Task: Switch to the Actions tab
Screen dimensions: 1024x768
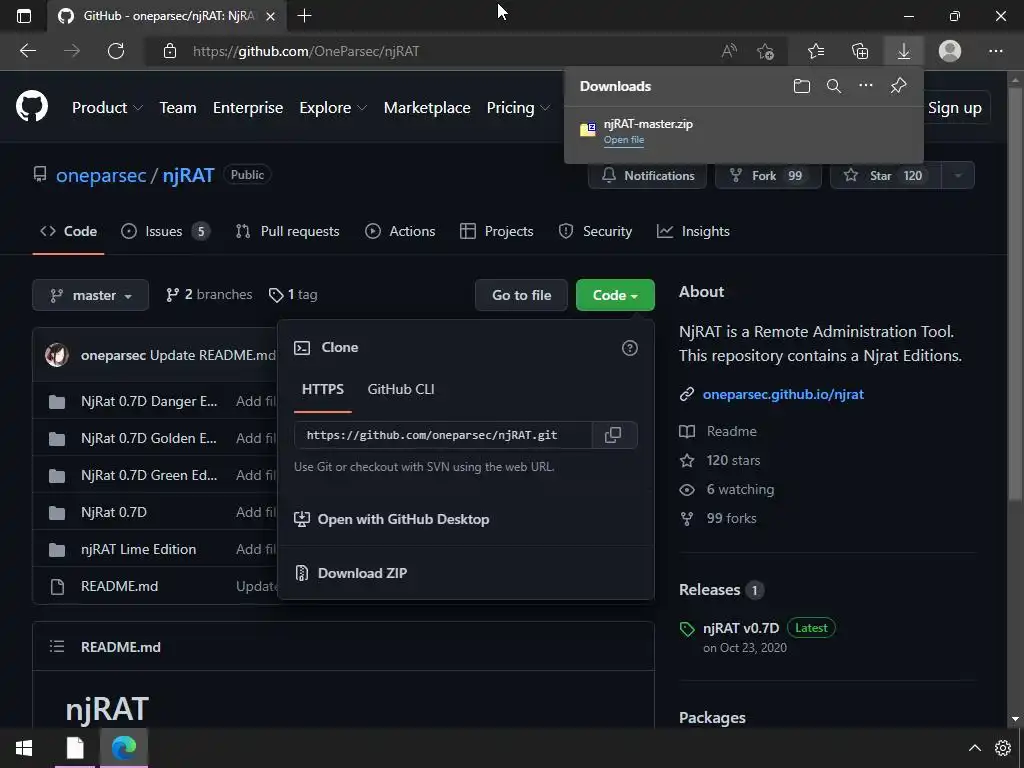Action: [x=400, y=231]
